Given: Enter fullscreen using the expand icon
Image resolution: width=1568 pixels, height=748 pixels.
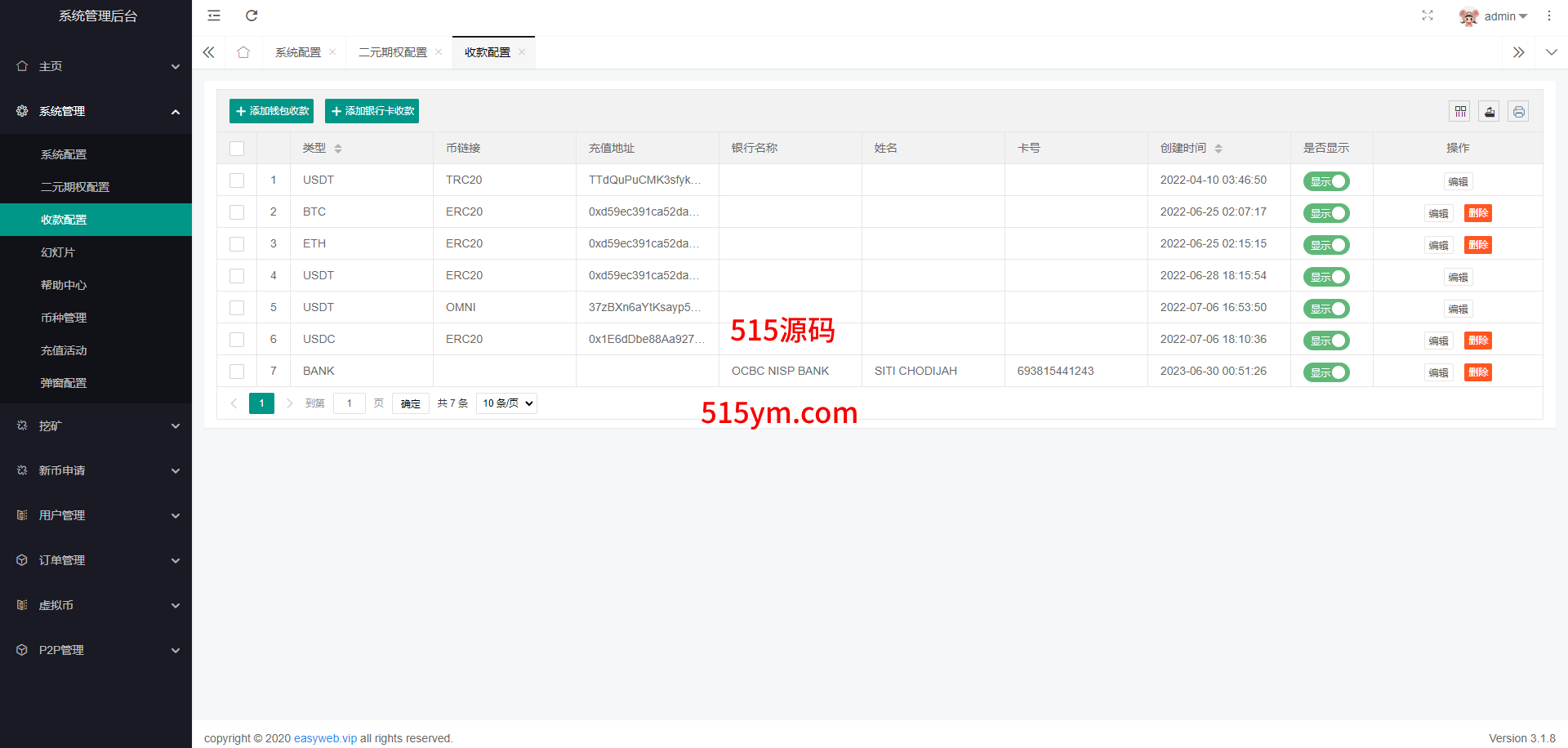Looking at the screenshot, I should [x=1427, y=16].
